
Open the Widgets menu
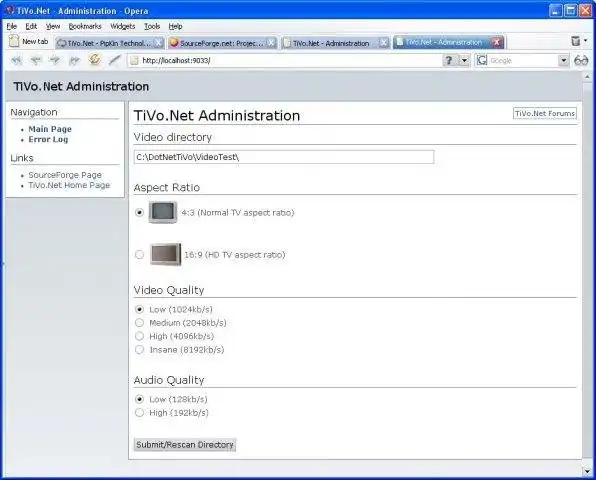pyautogui.click(x=123, y=26)
